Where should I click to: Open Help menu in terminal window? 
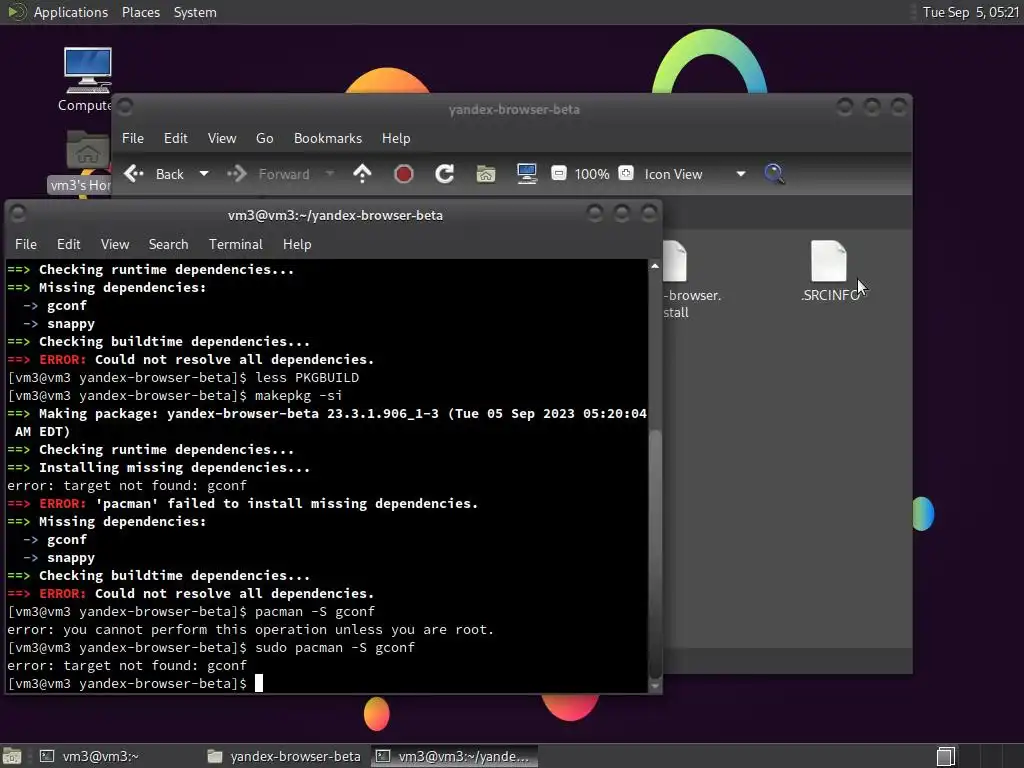tap(297, 244)
